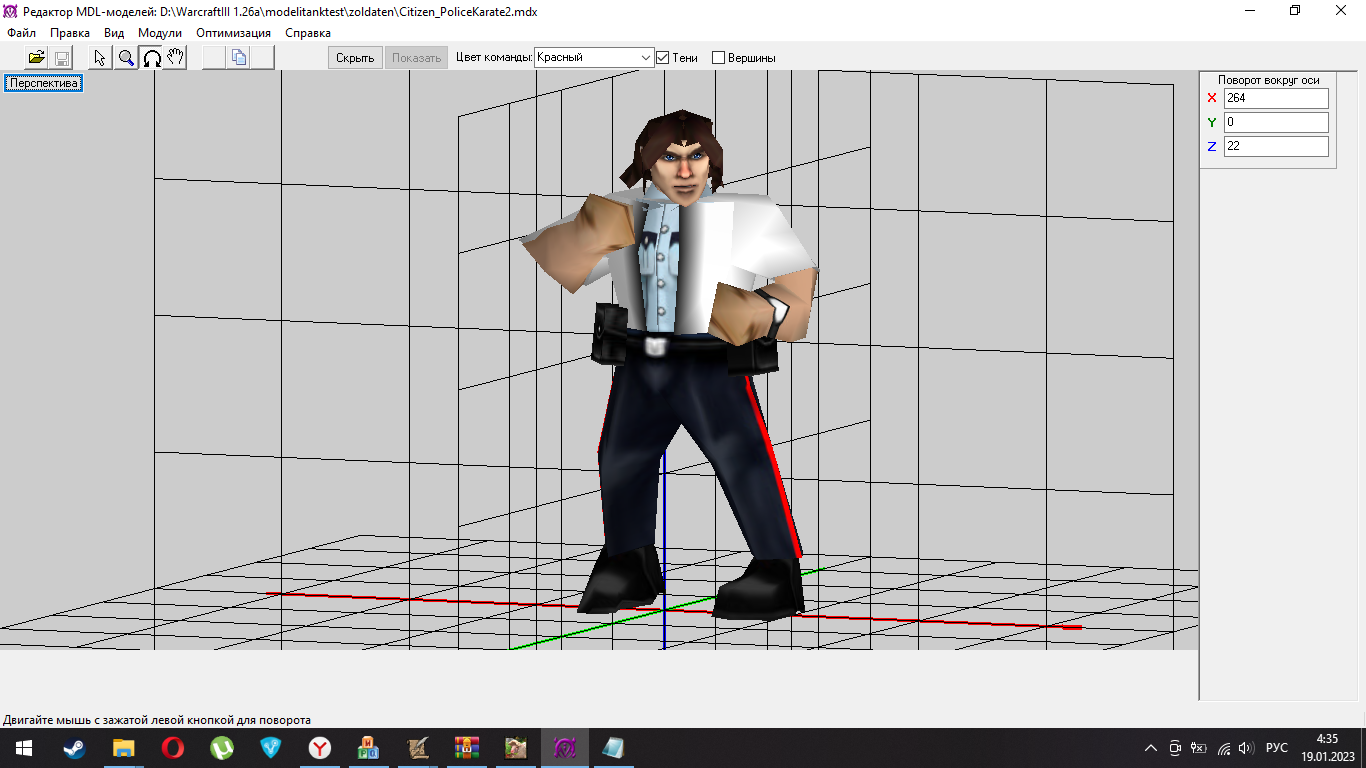Open the pig picture app in taskbar

515,748
